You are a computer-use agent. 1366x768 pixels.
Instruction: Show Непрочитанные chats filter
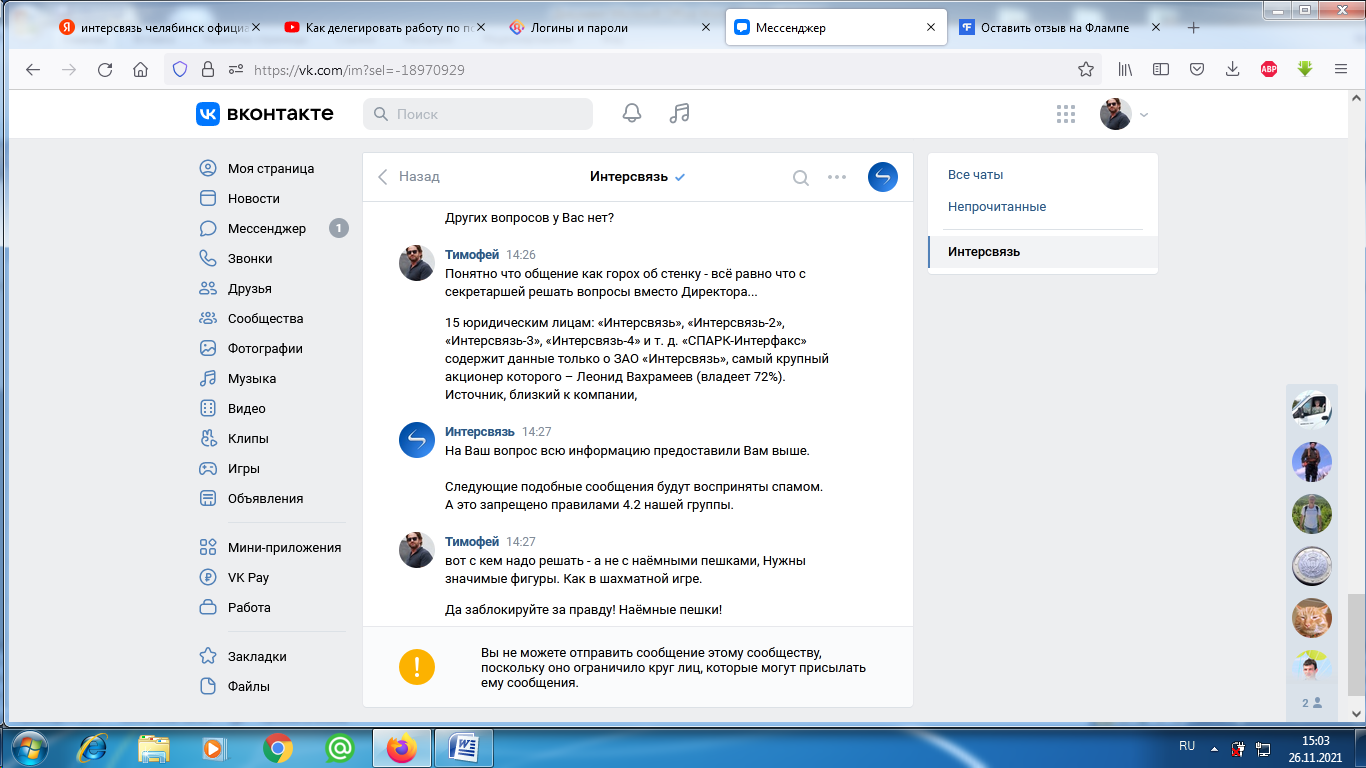1043,207
